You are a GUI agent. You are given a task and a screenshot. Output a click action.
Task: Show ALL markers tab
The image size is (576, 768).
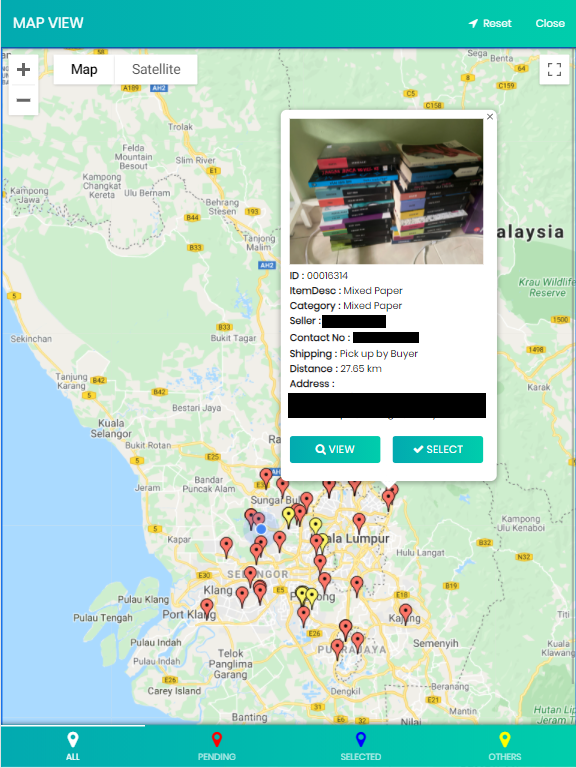[x=72, y=746]
